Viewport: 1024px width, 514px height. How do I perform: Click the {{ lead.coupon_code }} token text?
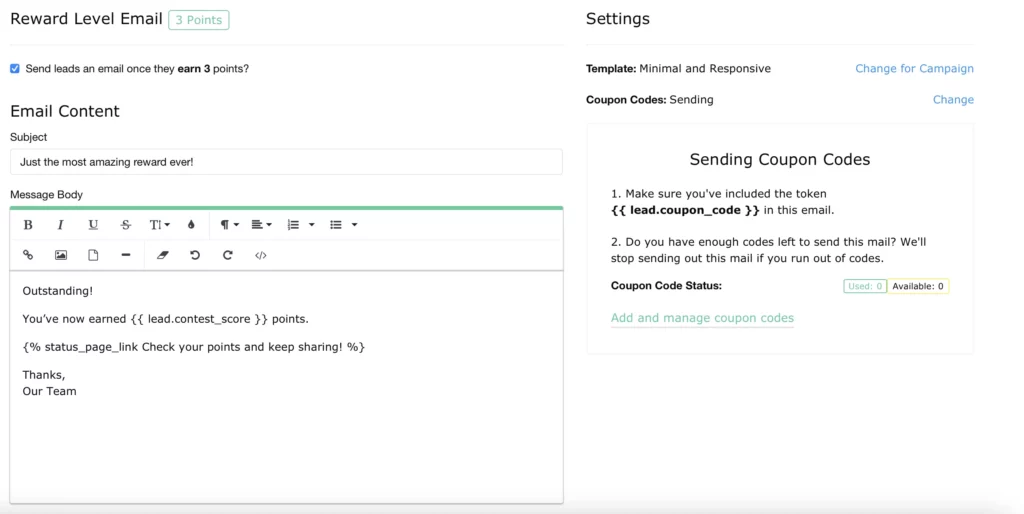point(685,210)
